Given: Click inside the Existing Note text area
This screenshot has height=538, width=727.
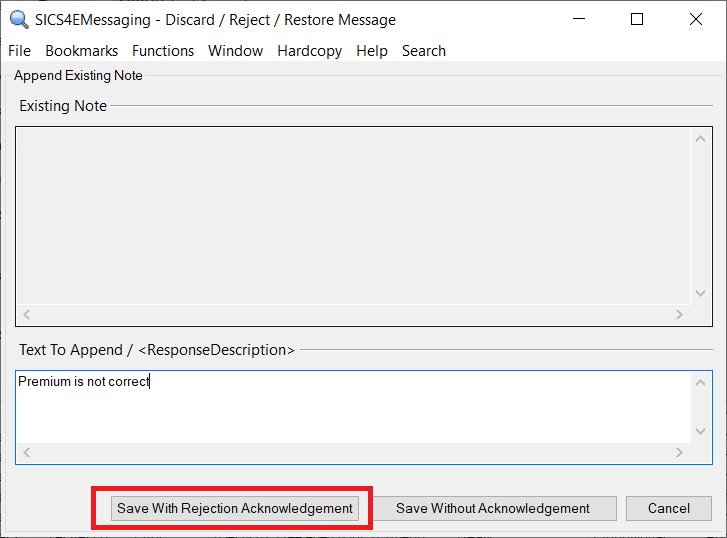Looking at the screenshot, I should tap(350, 215).
